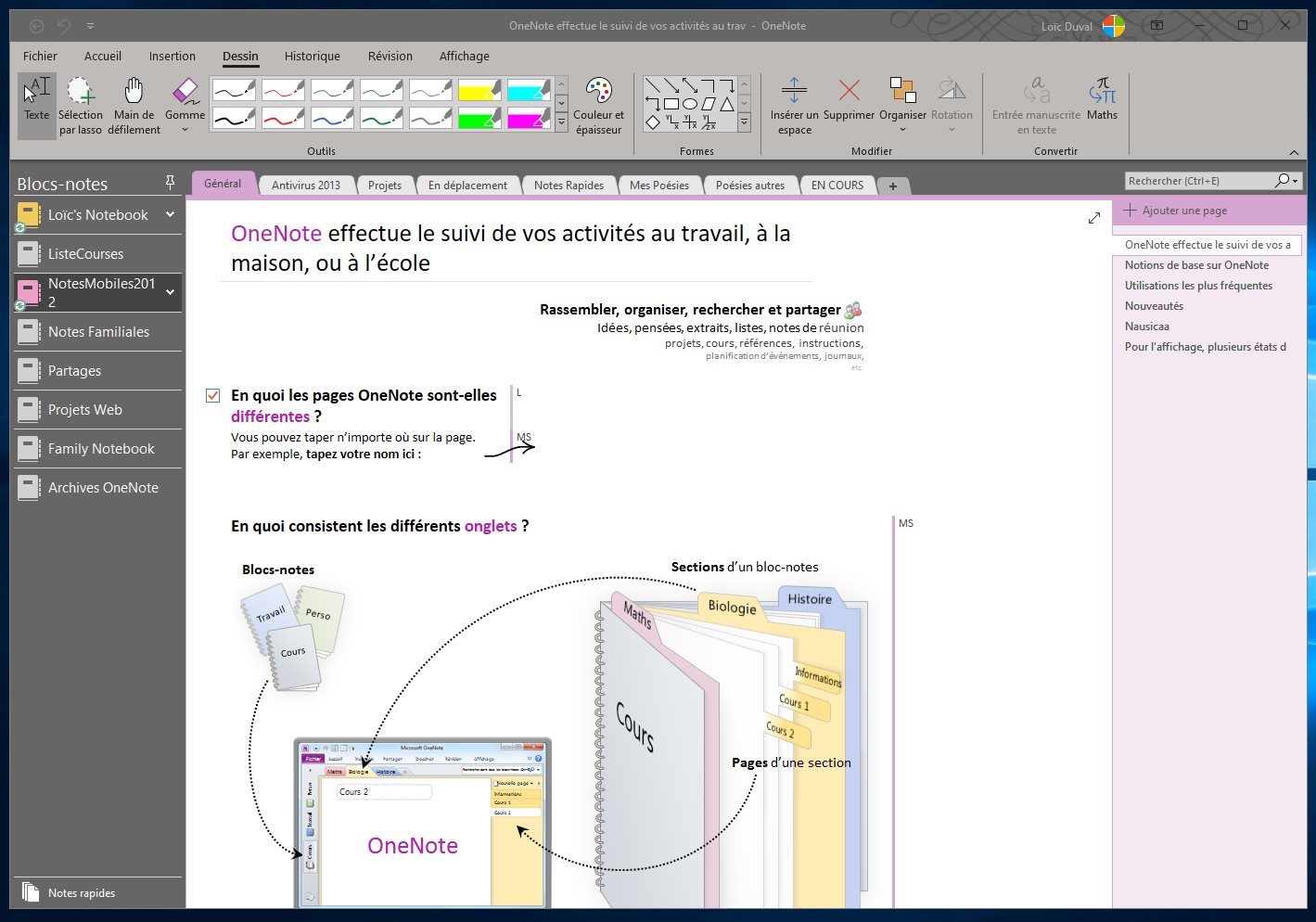Open the Mes Poésies section tab
The width and height of the screenshot is (1316, 922).
coord(659,185)
